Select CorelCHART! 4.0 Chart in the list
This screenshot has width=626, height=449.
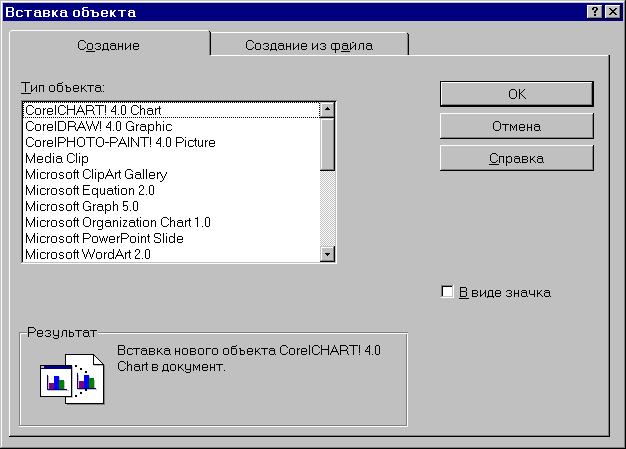(x=93, y=110)
